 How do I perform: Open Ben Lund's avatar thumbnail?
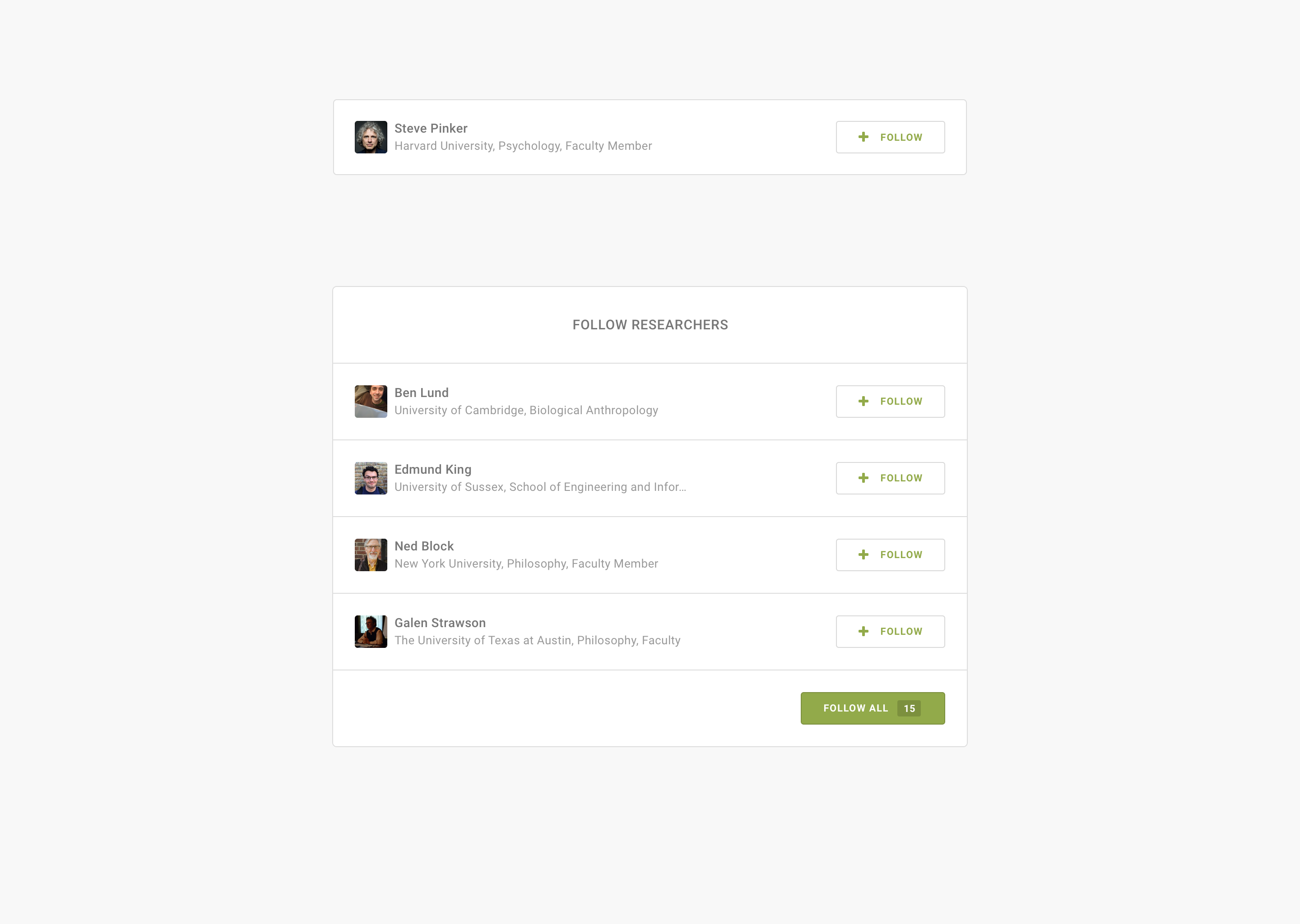click(x=371, y=401)
